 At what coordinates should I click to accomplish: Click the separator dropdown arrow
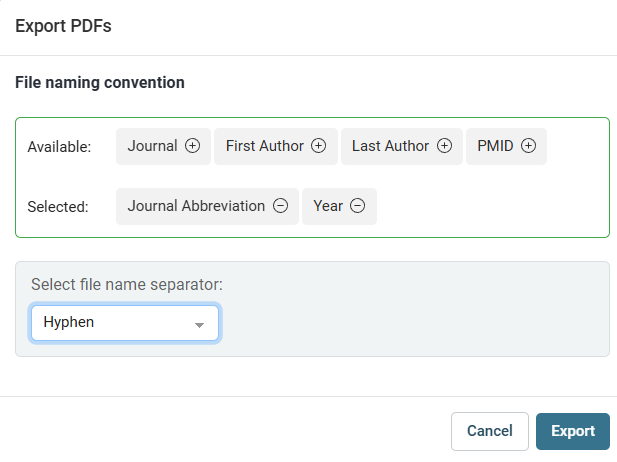pyautogui.click(x=199, y=325)
